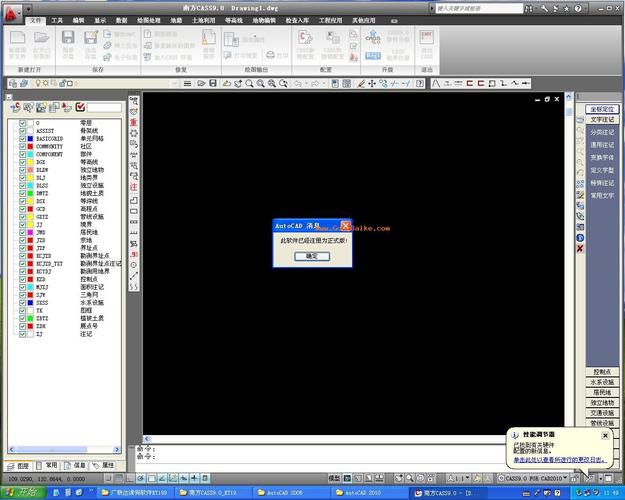Click the 坐标定位 button in right panel
Viewport: 625px width, 500px height.
point(602,109)
